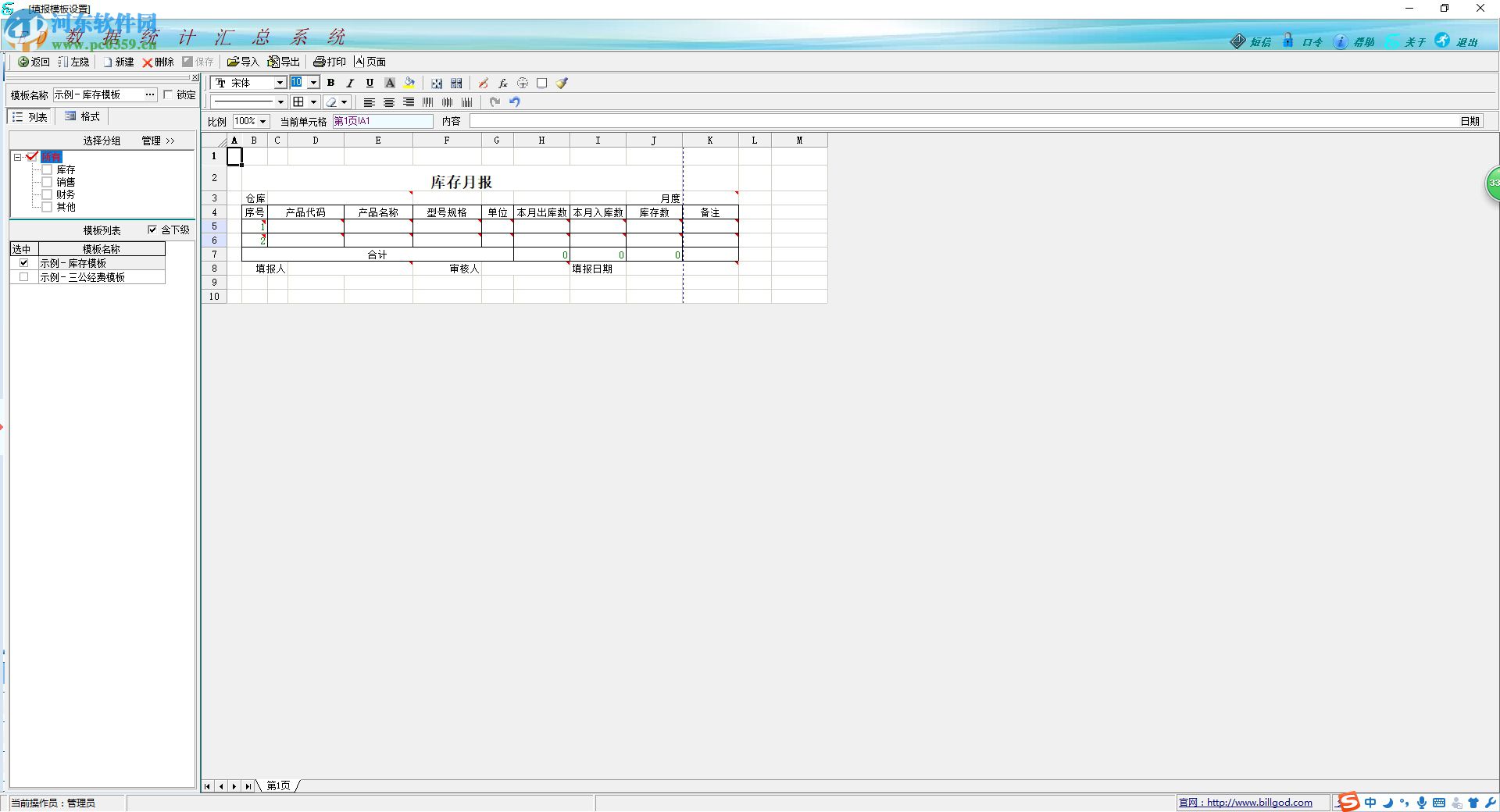Import a template using 导入
1500x812 pixels.
tap(243, 62)
